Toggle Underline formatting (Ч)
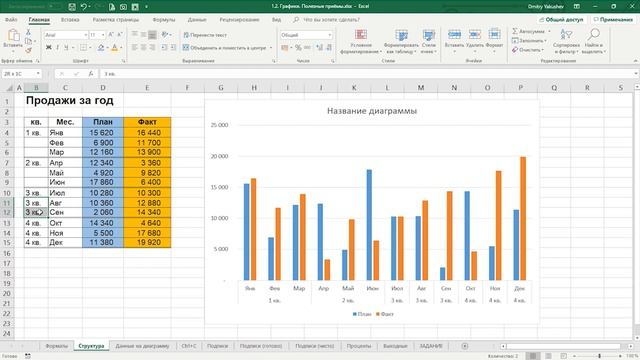The height and width of the screenshot is (360, 640). (x=66, y=48)
